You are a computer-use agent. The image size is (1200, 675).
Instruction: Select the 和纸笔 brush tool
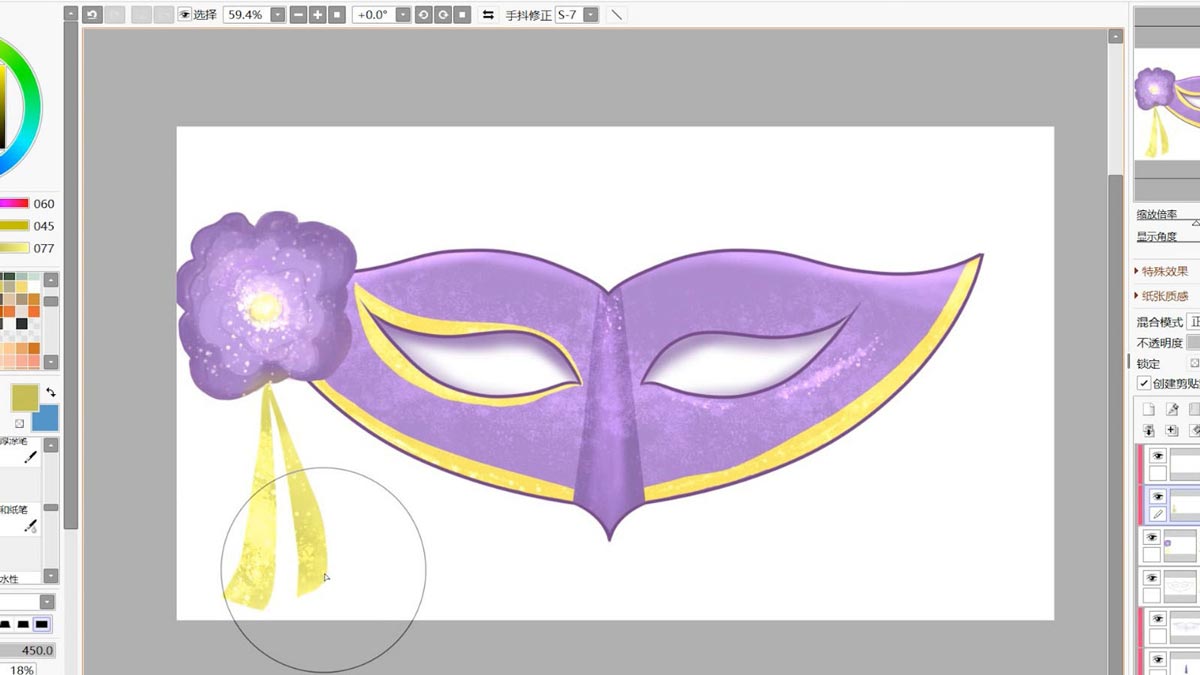coord(21,518)
